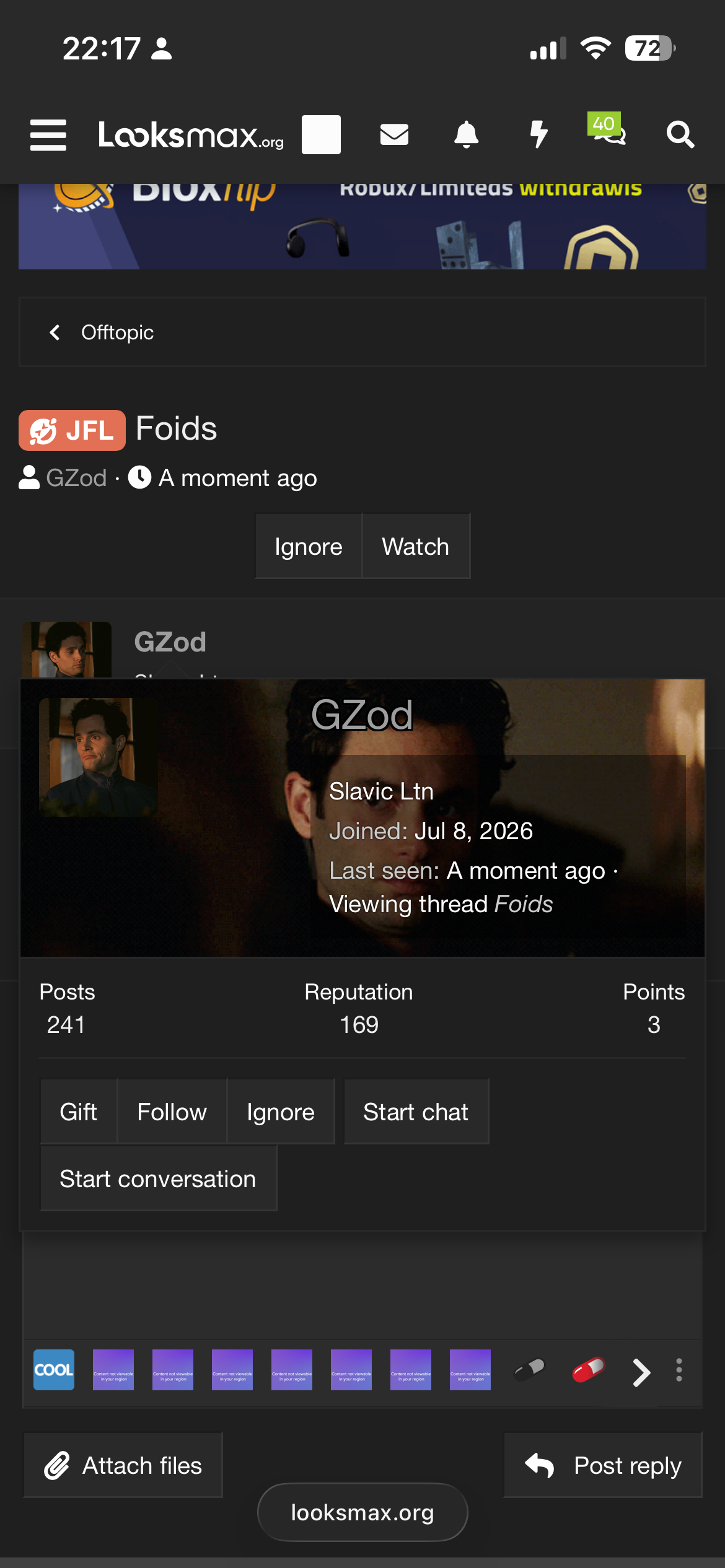Open the three-dot editor options menu

679,1370
